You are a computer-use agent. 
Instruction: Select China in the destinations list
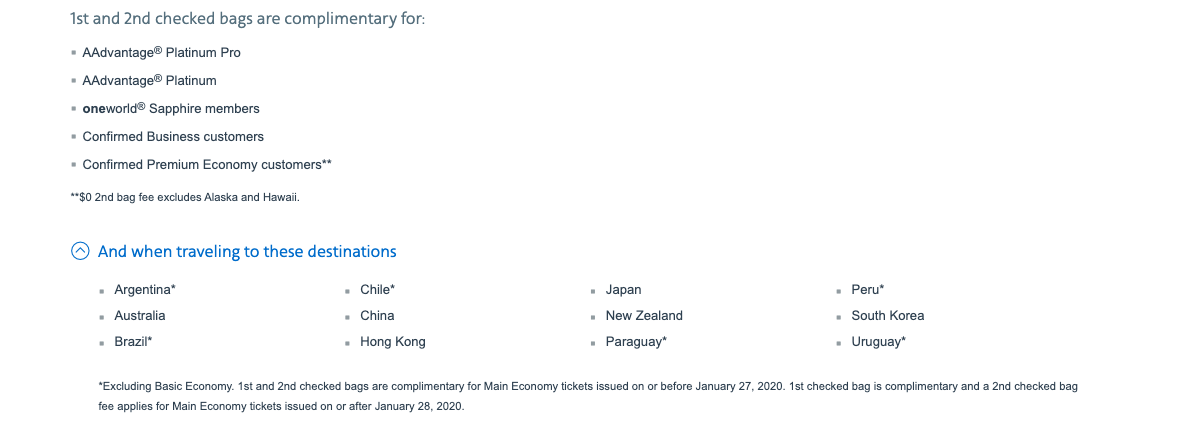point(377,315)
